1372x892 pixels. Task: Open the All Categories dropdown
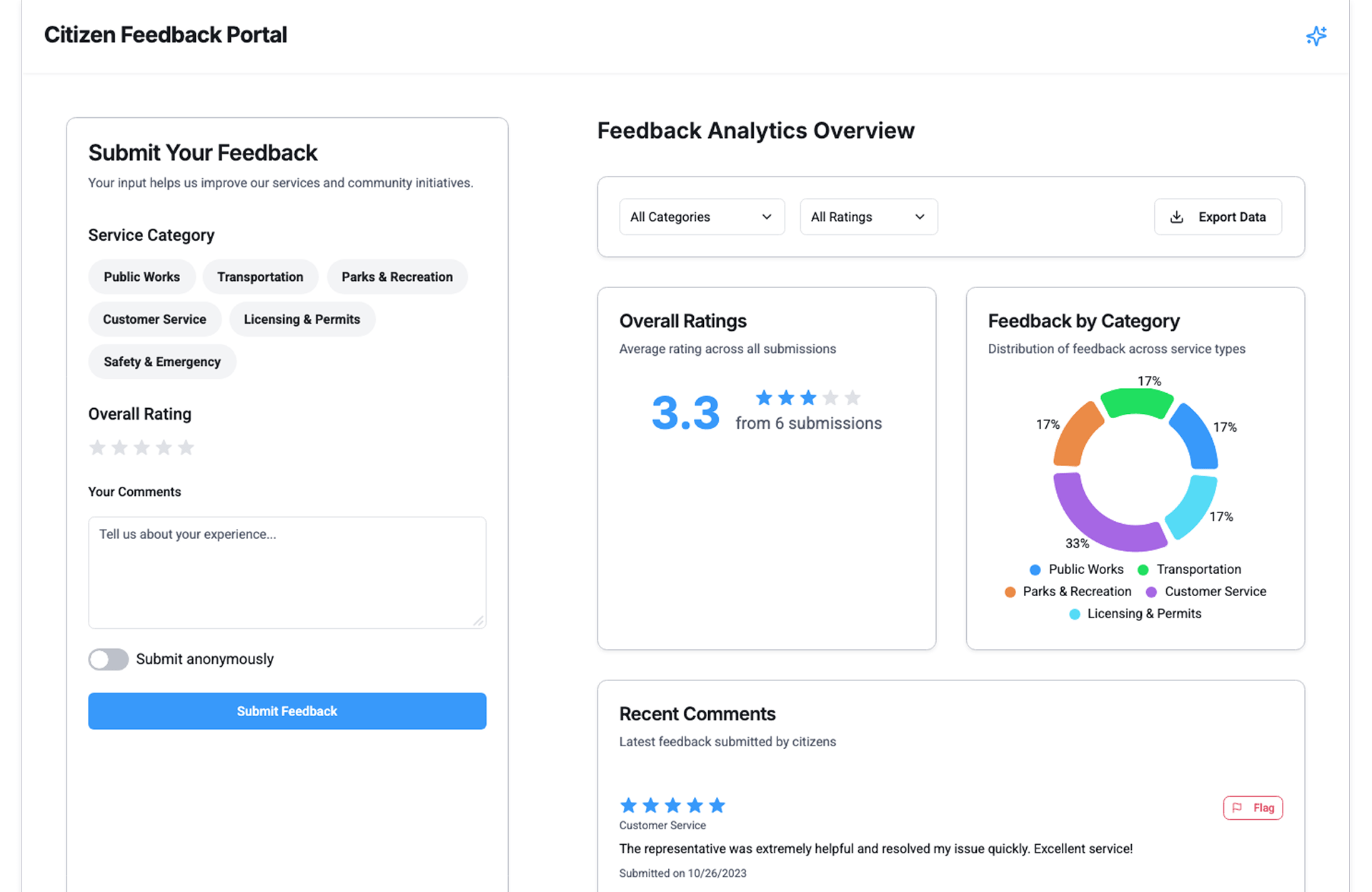[701, 217]
